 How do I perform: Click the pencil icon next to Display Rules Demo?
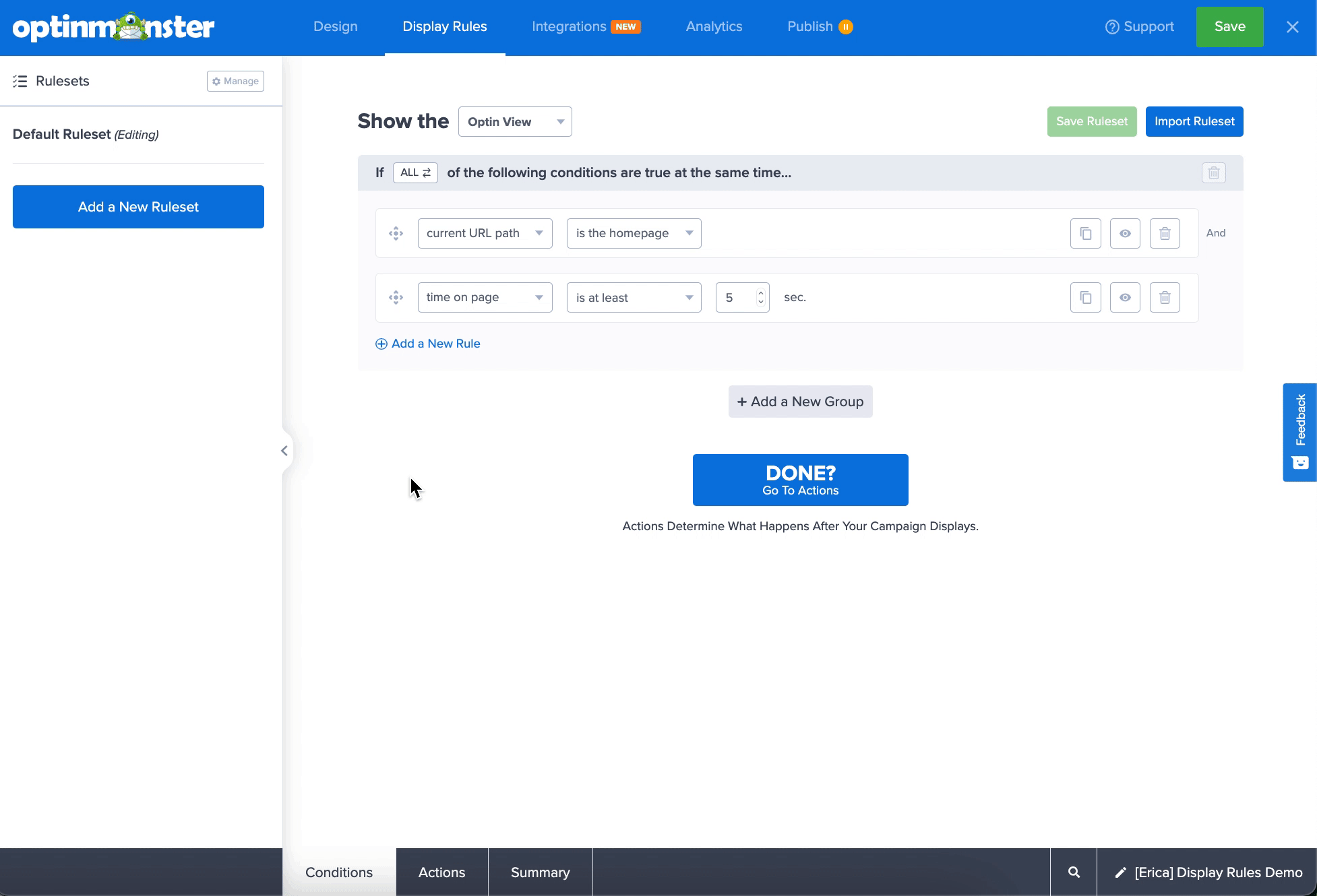[1120, 872]
